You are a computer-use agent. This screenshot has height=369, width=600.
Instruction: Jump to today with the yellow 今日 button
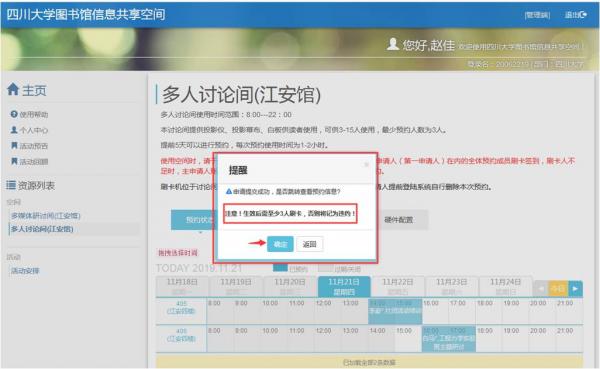click(558, 289)
